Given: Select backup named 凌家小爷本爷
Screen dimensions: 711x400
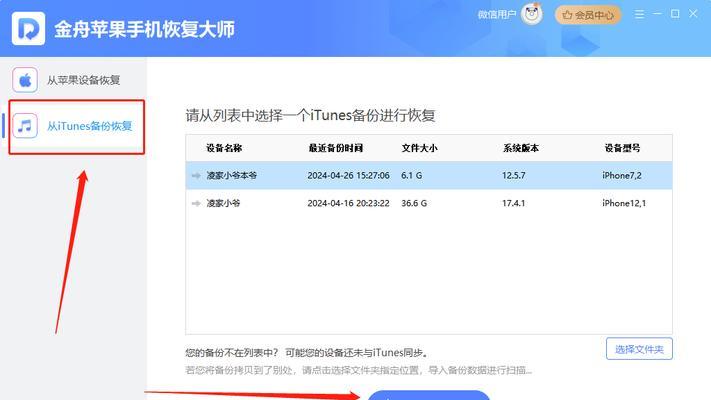Looking at the screenshot, I should [232, 176].
